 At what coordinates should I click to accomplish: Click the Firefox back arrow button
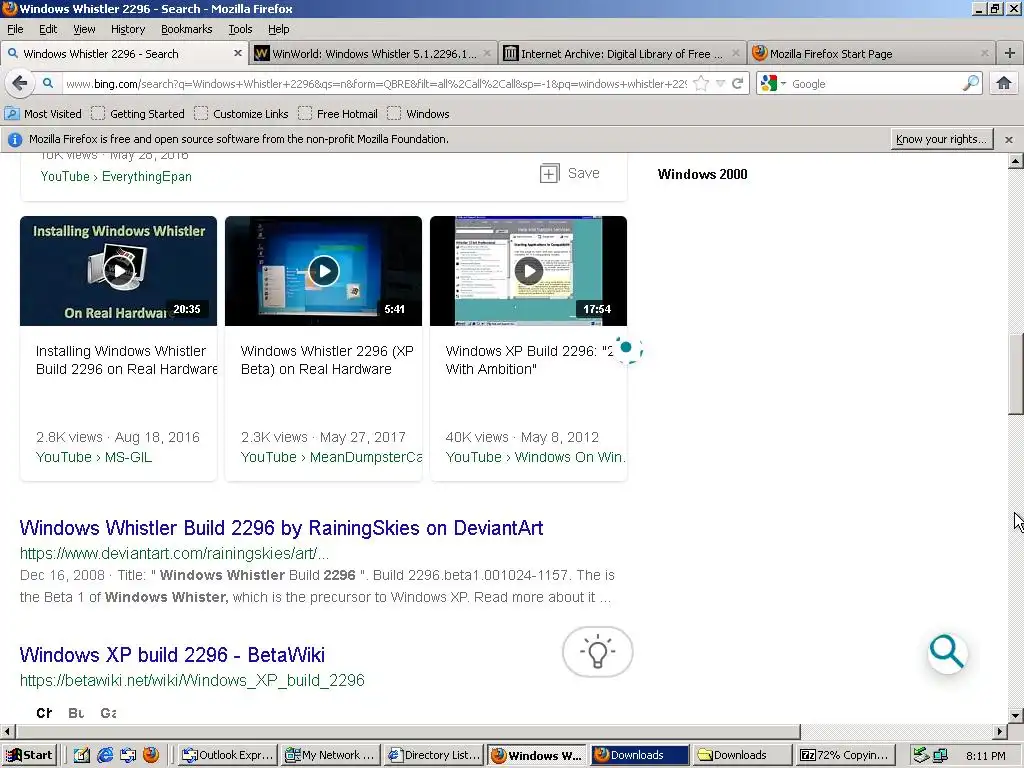point(20,84)
